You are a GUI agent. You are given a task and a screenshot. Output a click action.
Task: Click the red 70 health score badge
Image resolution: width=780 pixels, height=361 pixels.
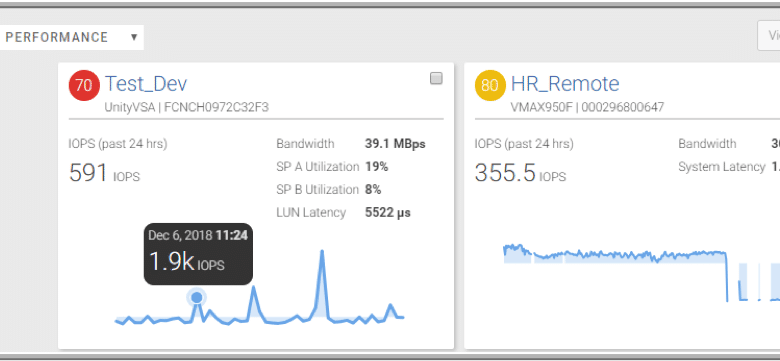pos(84,85)
